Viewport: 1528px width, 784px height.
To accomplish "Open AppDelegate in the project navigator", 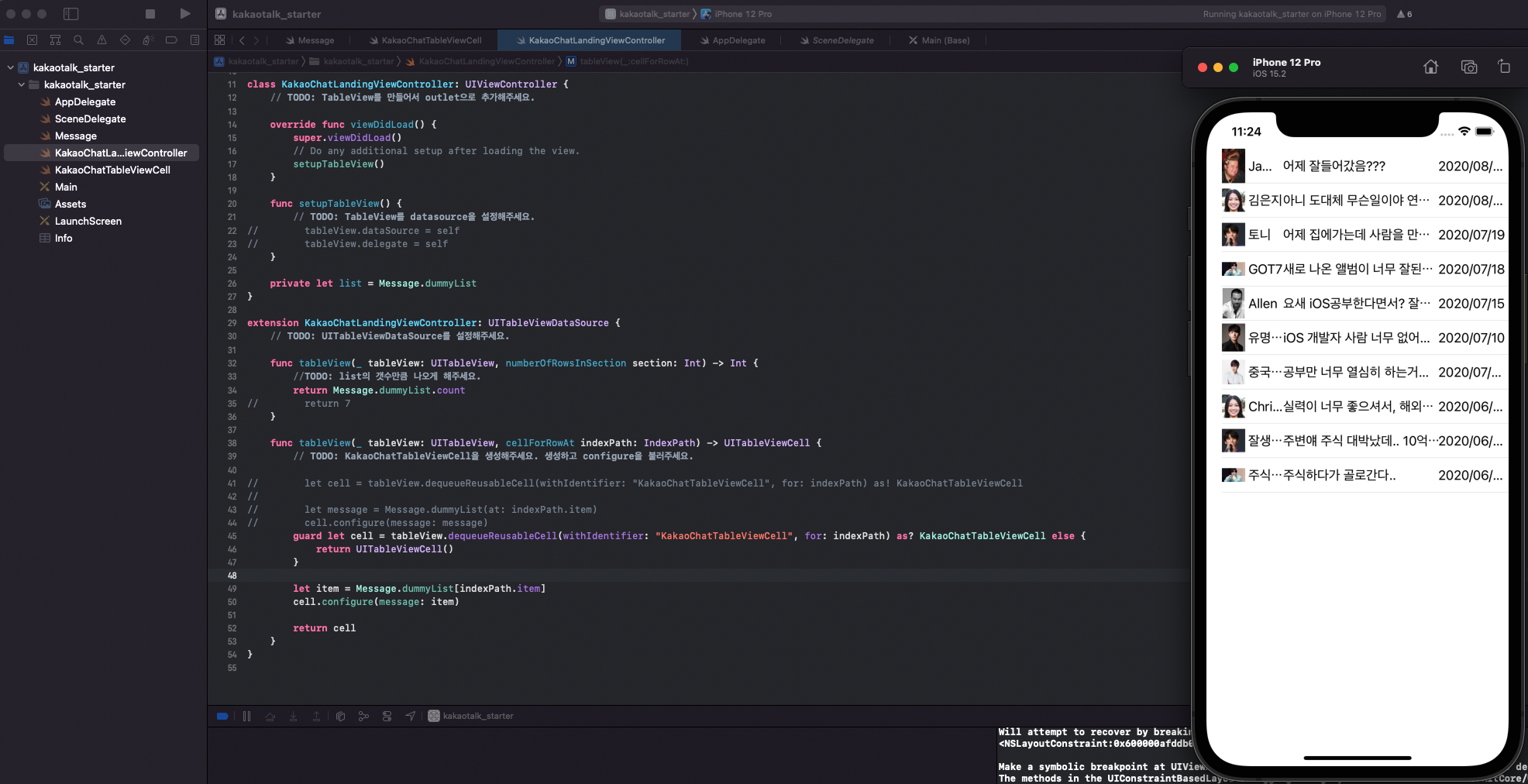I will [x=85, y=101].
